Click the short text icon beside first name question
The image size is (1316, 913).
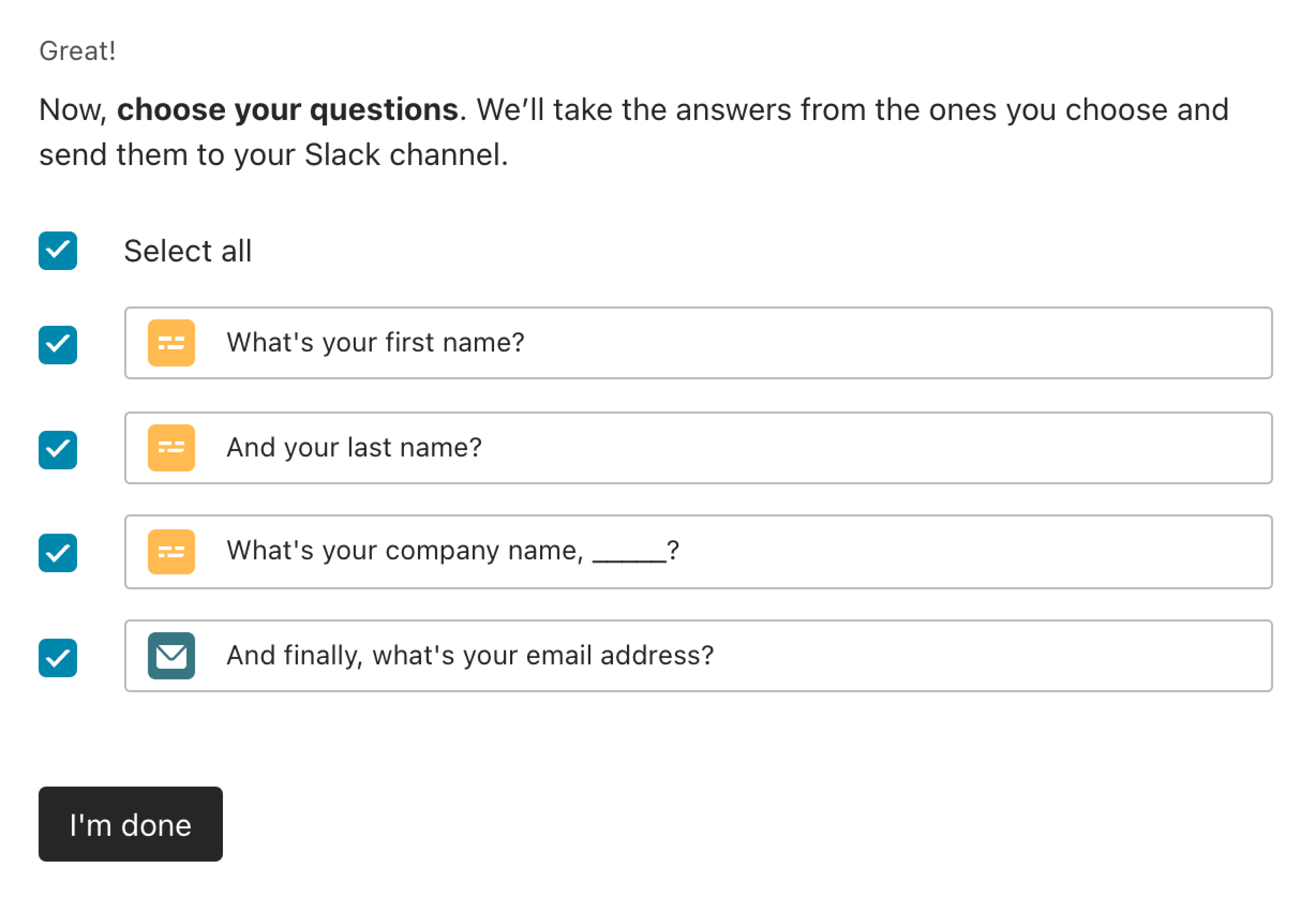pos(171,343)
